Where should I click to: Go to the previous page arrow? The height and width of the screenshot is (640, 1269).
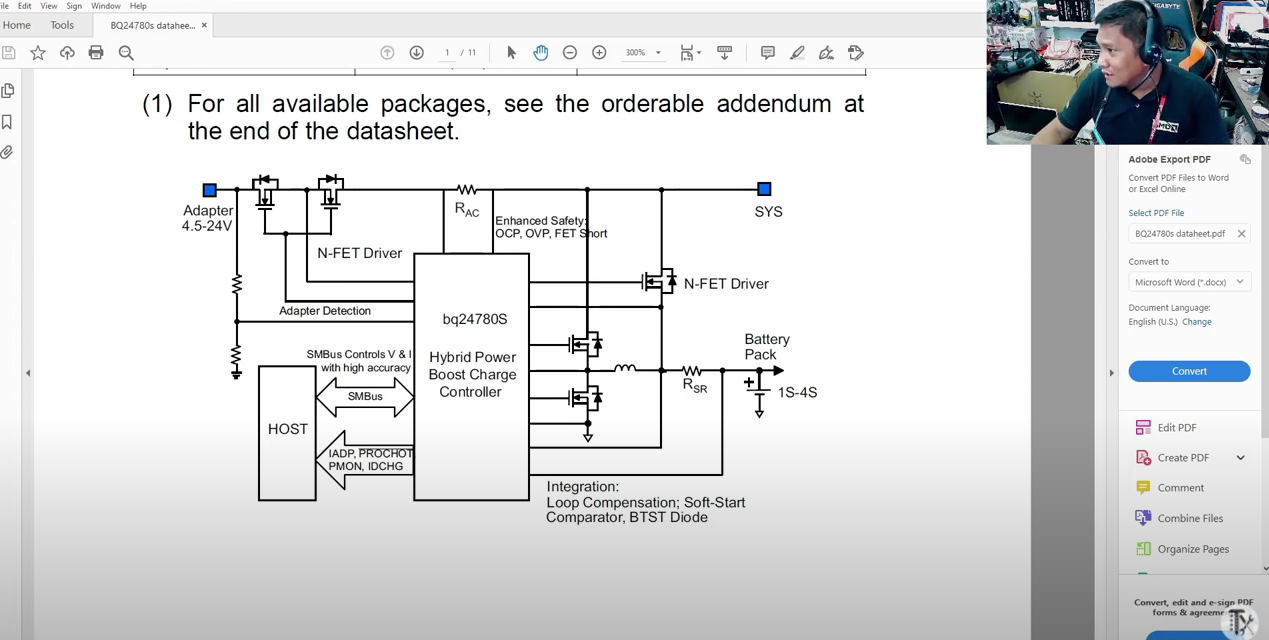coord(387,53)
